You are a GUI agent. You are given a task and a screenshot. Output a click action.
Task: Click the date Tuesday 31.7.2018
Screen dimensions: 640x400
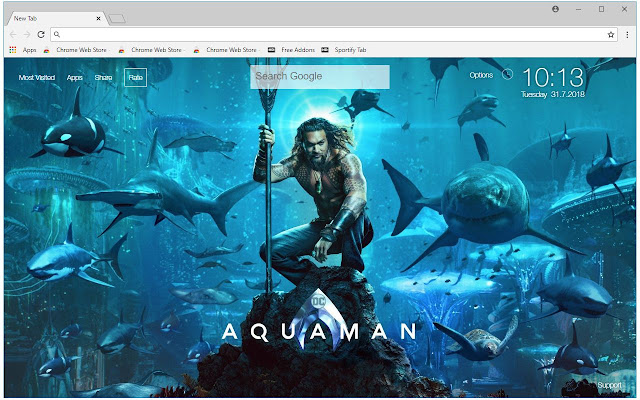[x=553, y=94]
